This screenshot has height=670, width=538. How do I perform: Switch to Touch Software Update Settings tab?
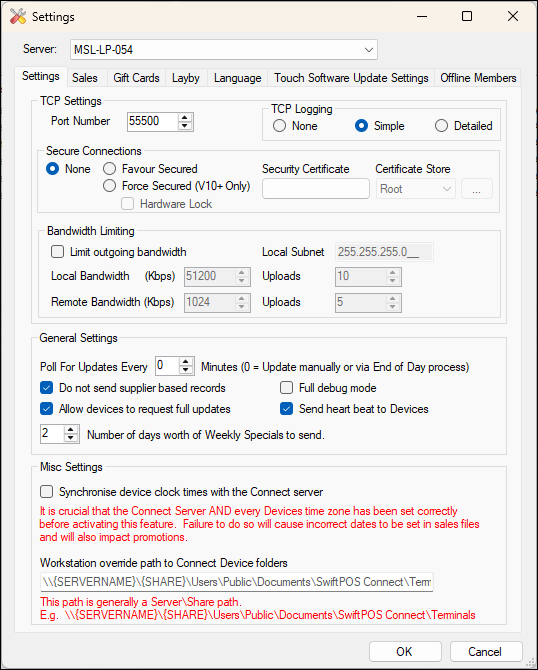tap(351, 78)
